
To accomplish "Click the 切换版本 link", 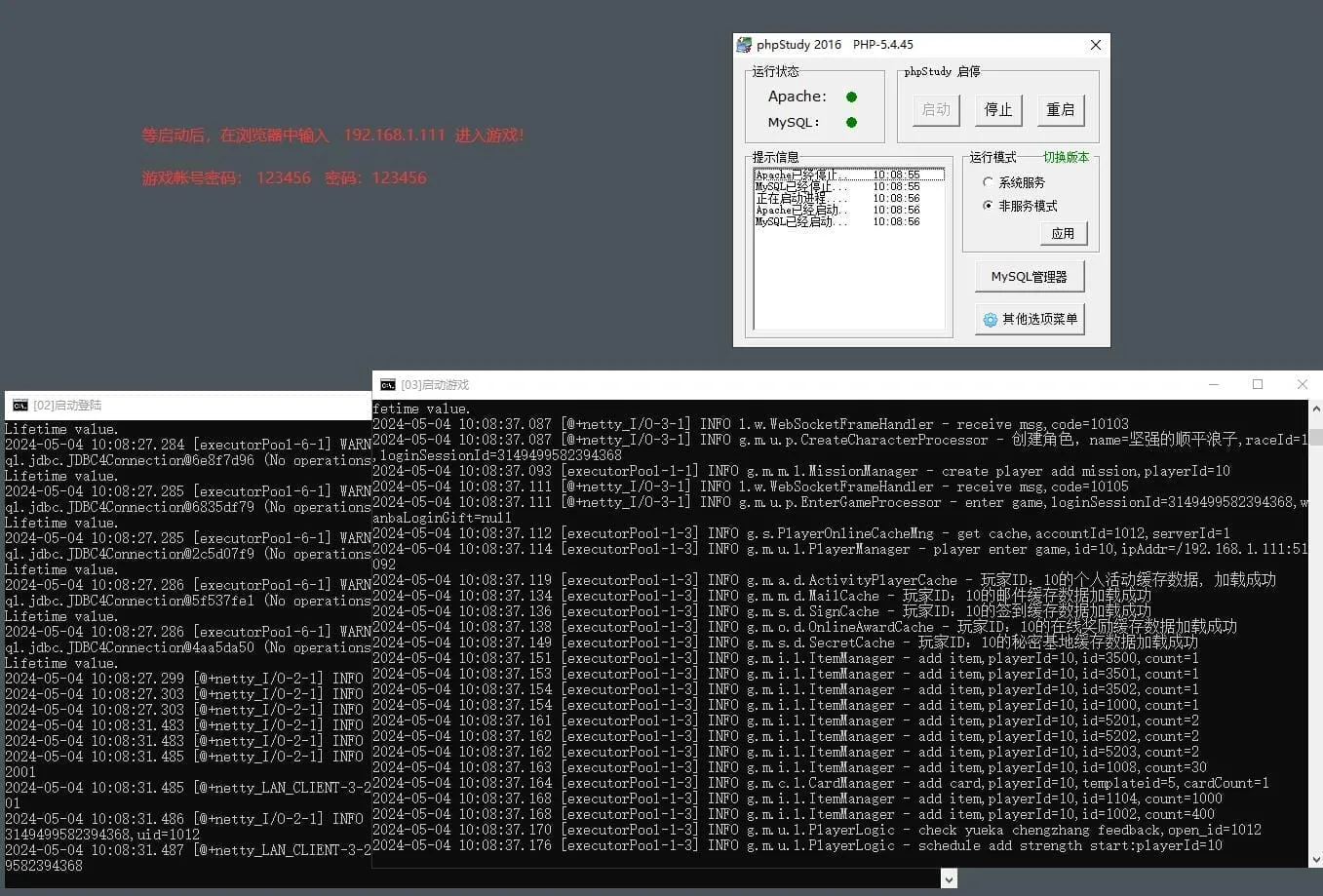I will (x=1066, y=157).
